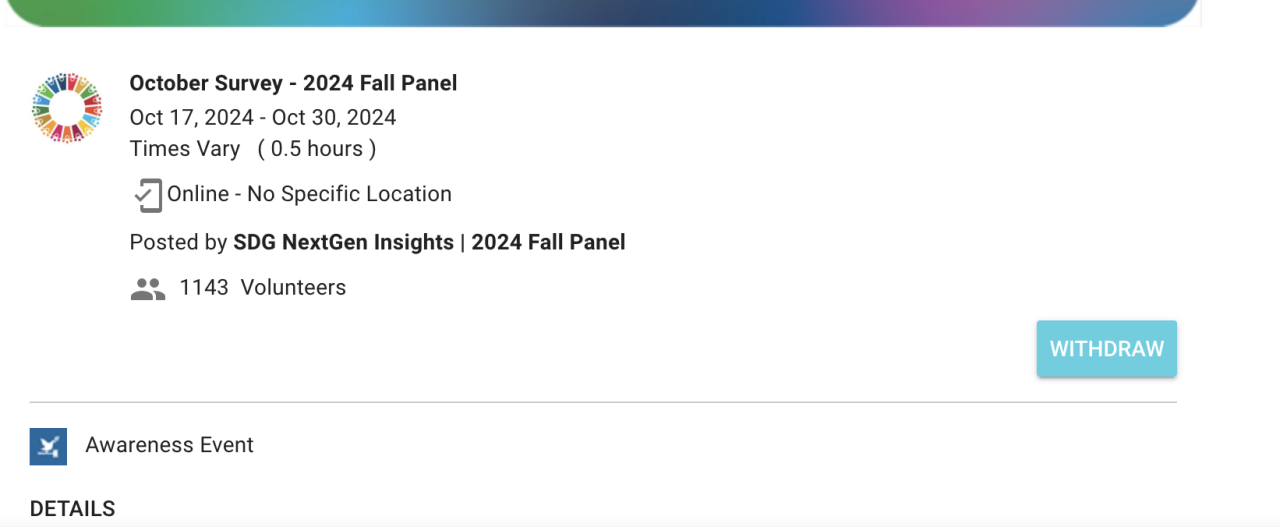Screen dimensions: 1280x527
Task: Select the Awareness Event category label
Action: pyautogui.click(x=169, y=445)
